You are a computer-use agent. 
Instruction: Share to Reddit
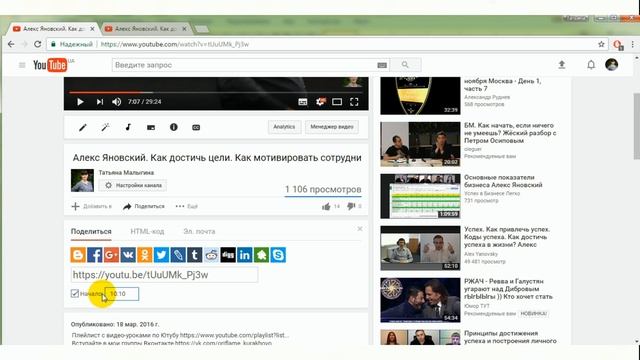point(211,255)
